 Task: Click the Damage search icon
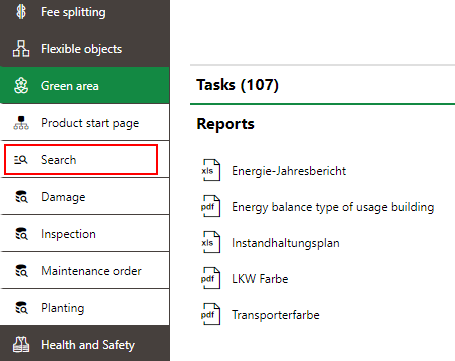[22, 197]
